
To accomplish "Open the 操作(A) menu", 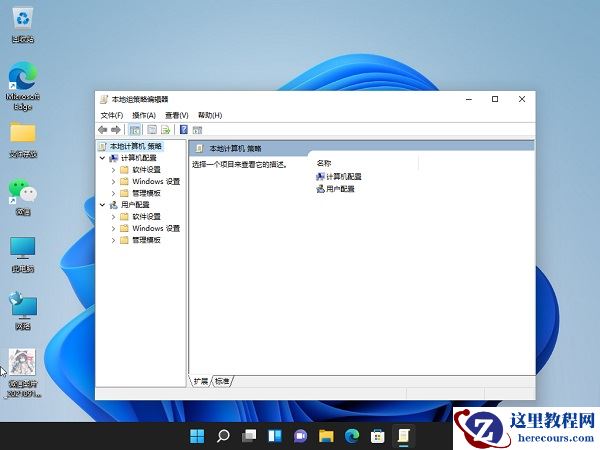I will tap(144, 115).
